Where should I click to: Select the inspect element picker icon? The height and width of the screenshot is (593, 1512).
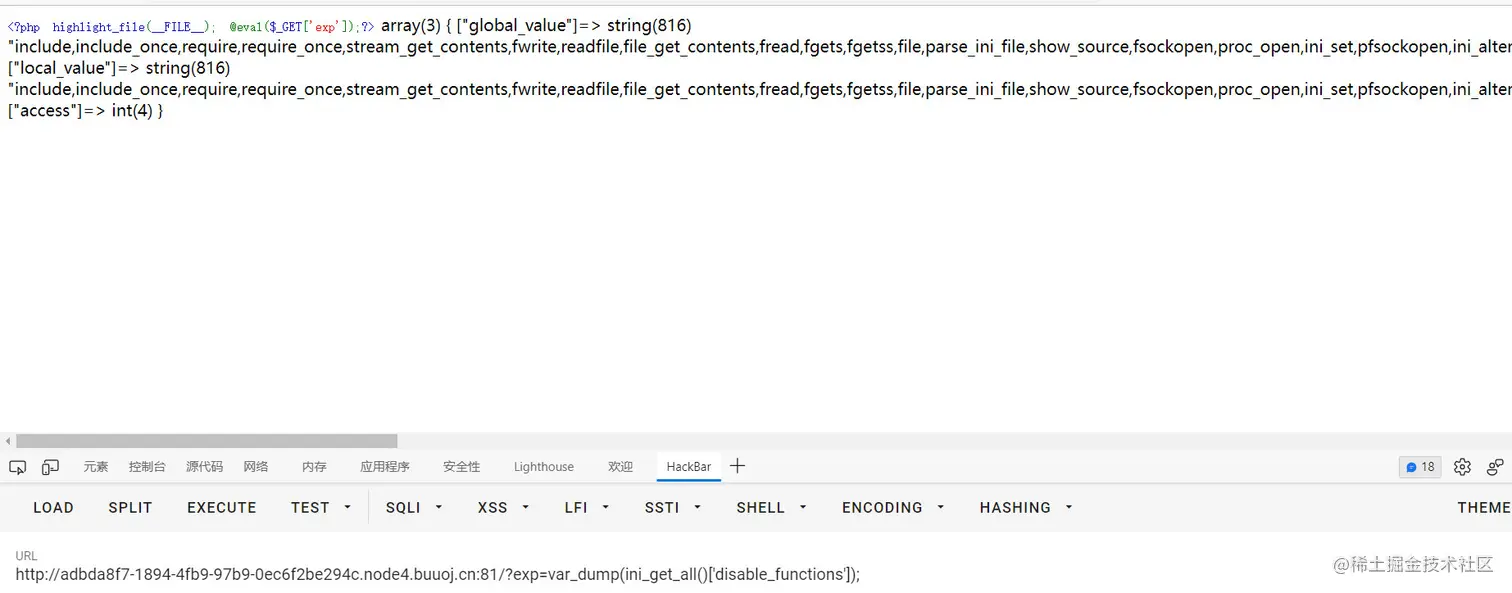[17, 467]
